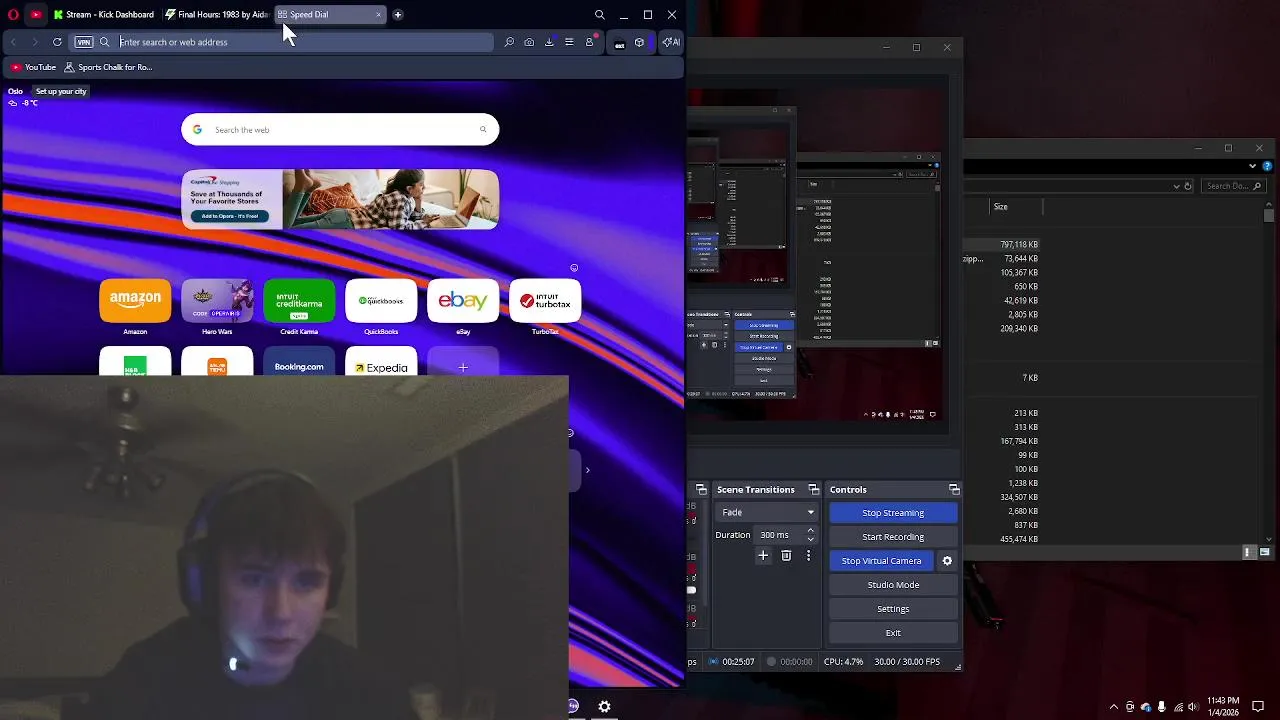
Task: Open Opera tab search magnifier
Action: tap(600, 15)
